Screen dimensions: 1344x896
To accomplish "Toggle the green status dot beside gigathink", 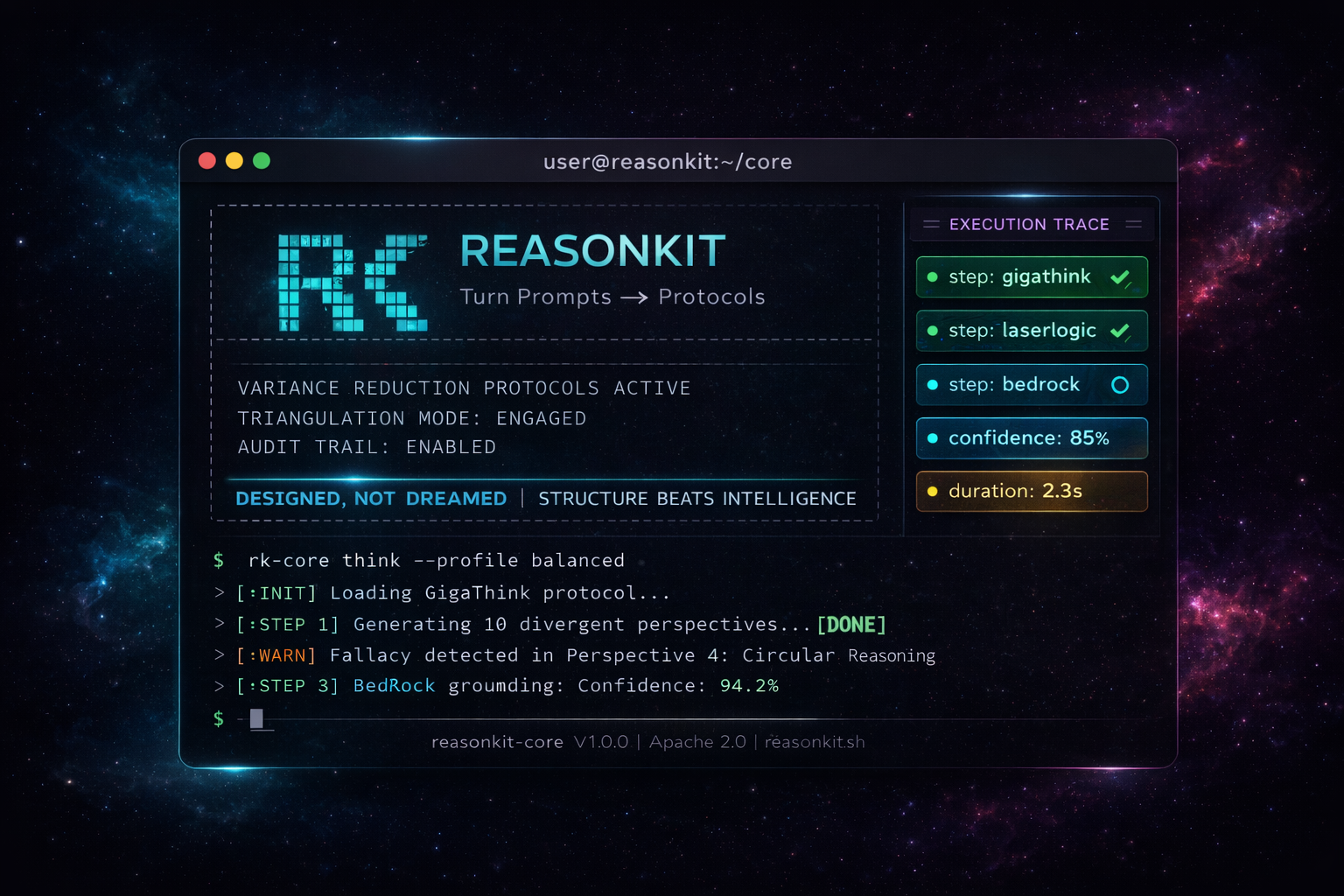I will 933,276.
